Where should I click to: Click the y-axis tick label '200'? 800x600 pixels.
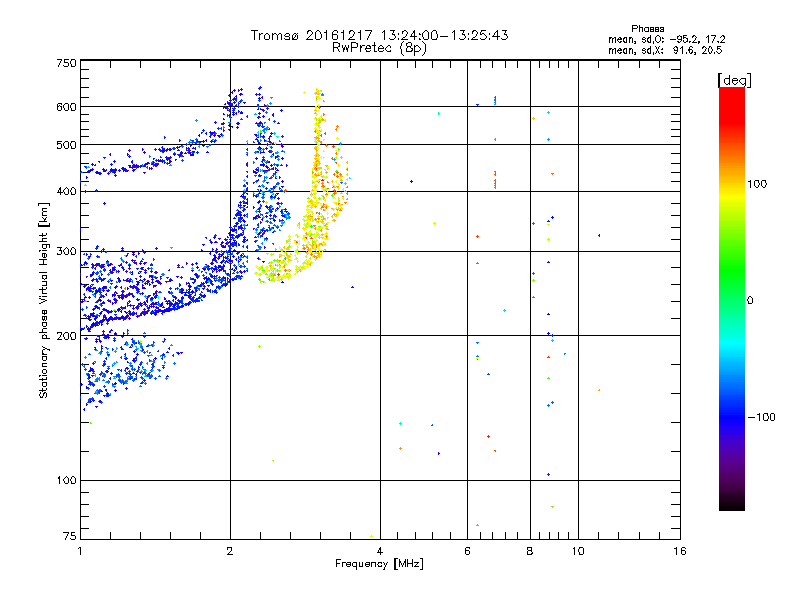pos(67,336)
